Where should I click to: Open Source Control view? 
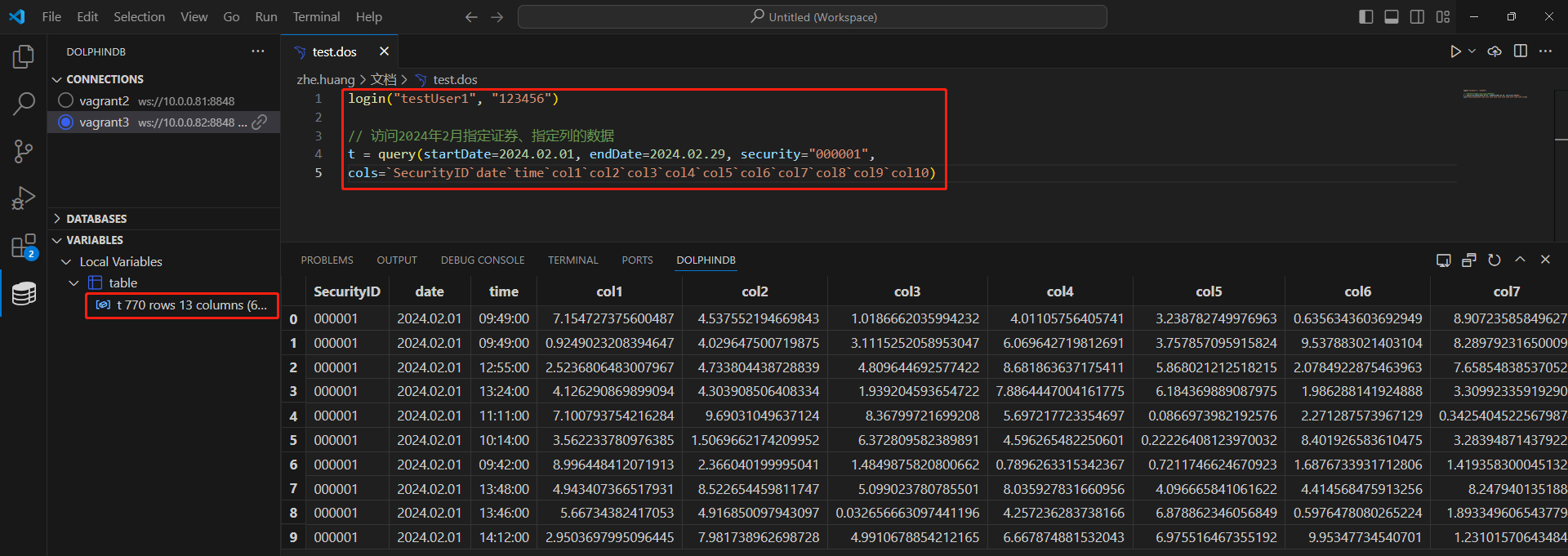point(24,151)
